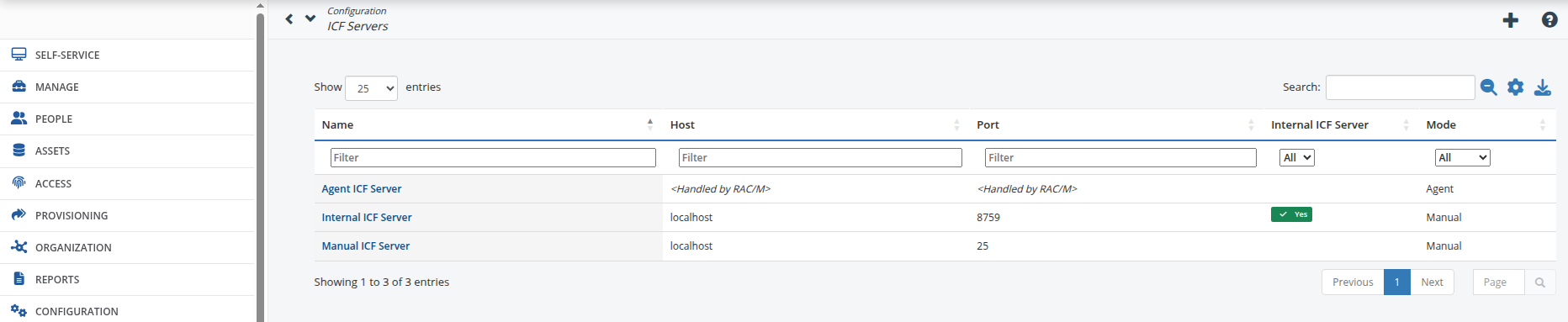Click the Assets database icon
The image size is (1568, 322).
(19, 150)
